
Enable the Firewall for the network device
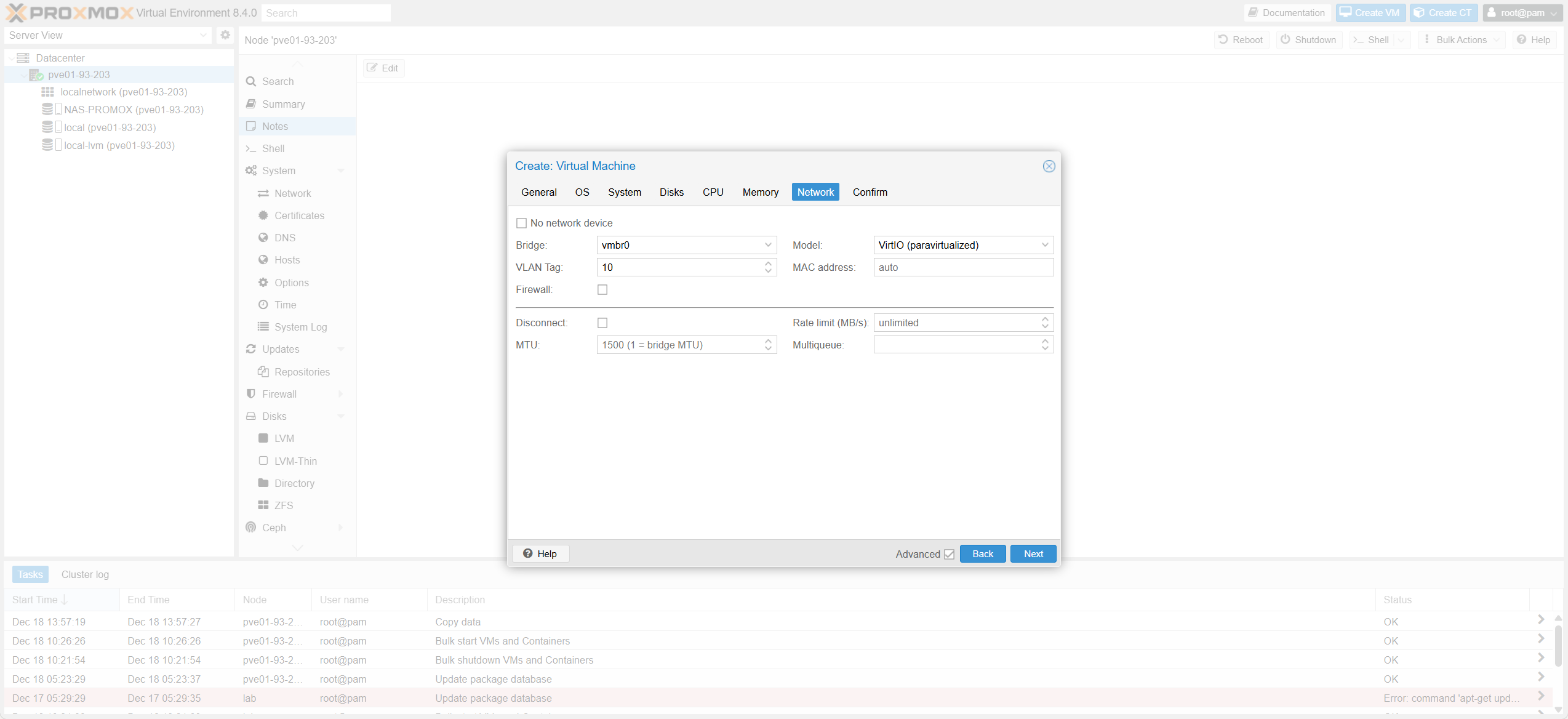[x=602, y=289]
